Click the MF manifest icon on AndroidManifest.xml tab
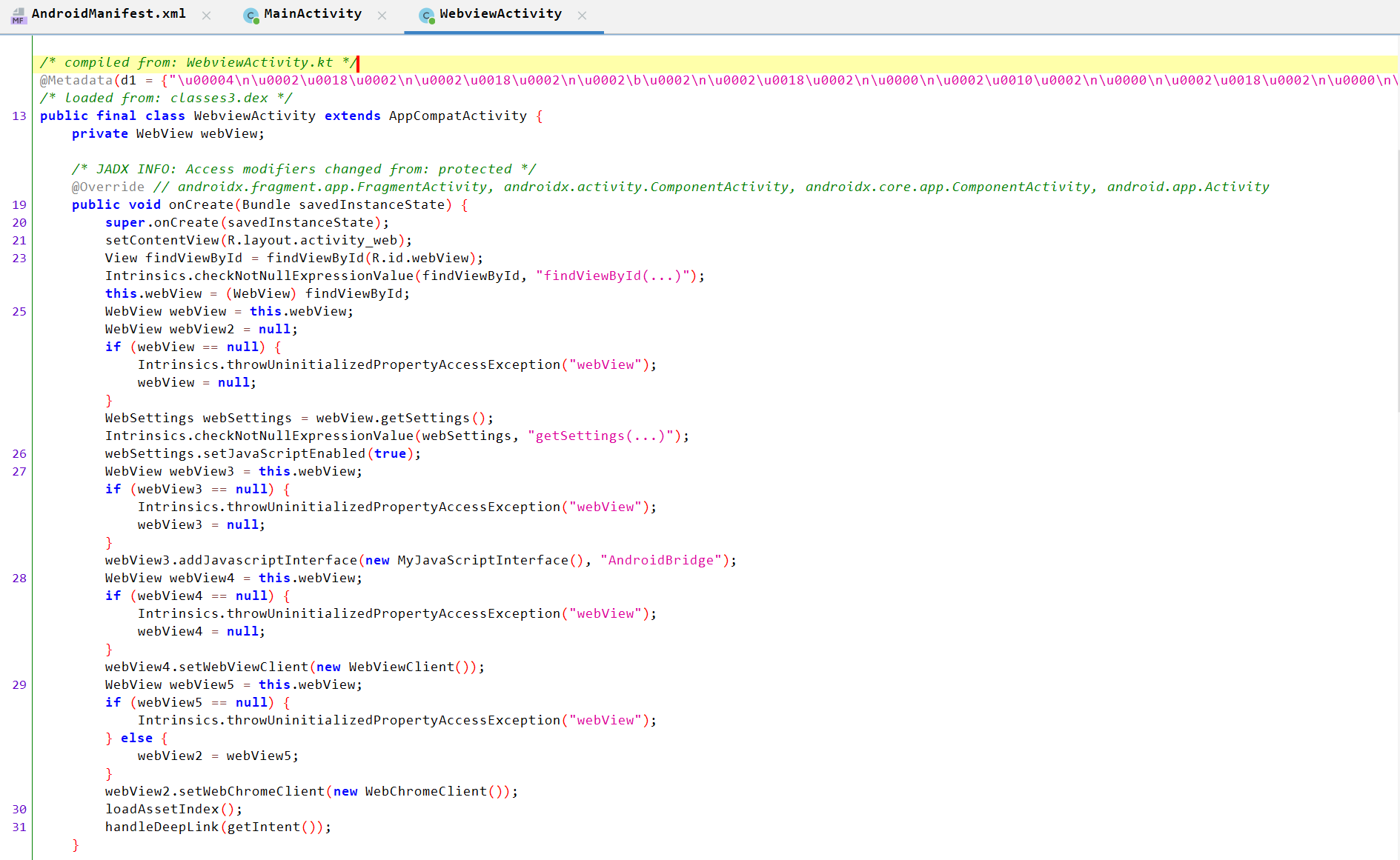 [18, 16]
